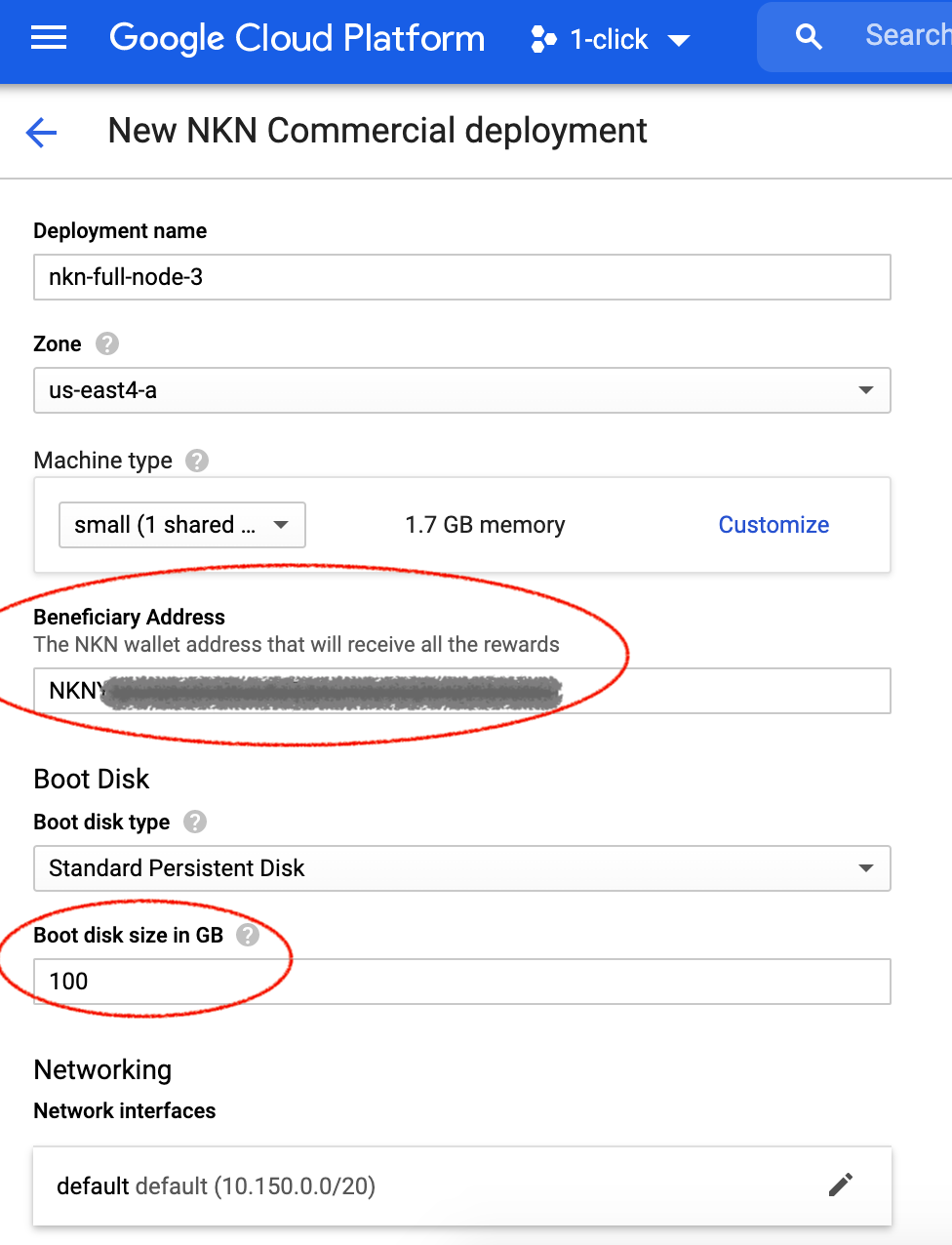Screen dimensions: 952x1245
Task: Go back with the blue arrow
Action: (42, 132)
